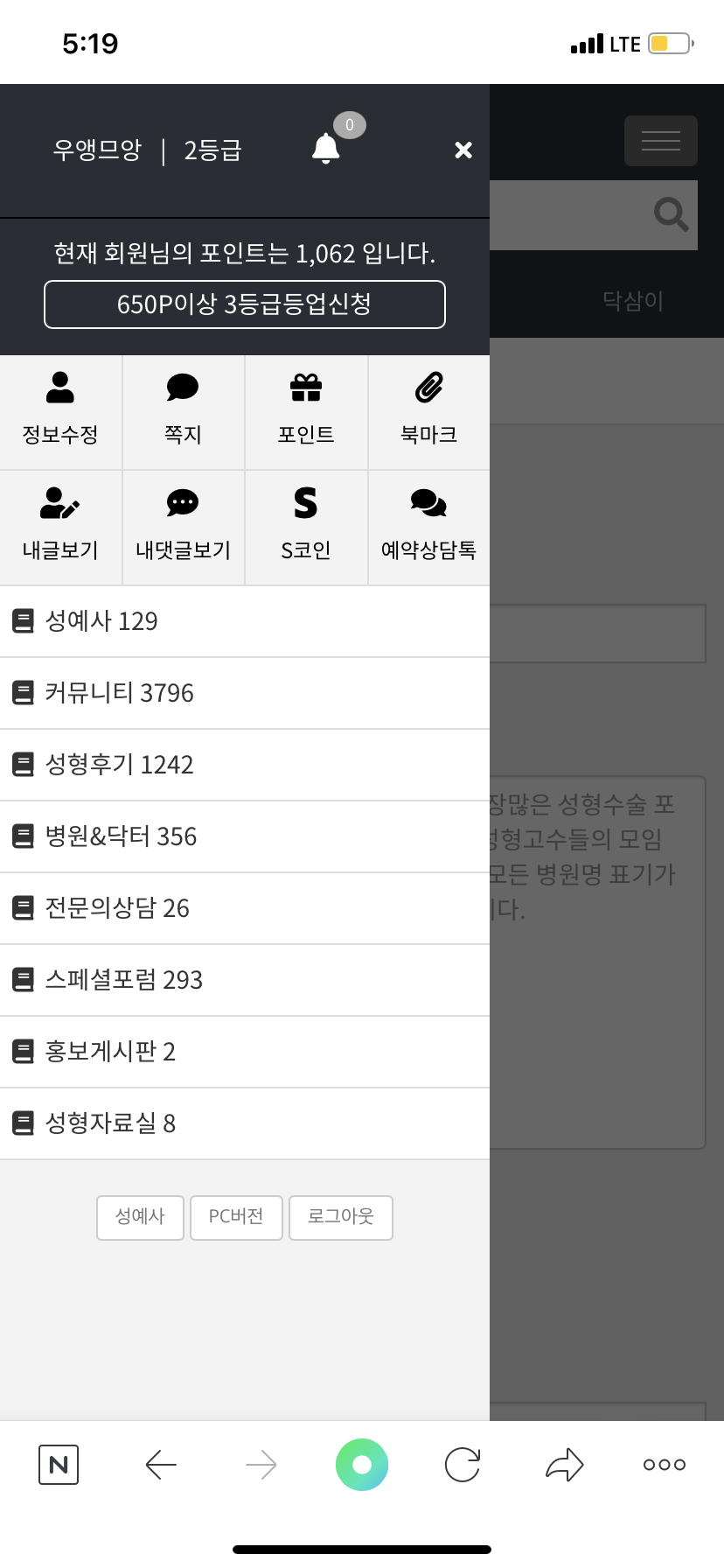This screenshot has height=1568, width=724.
Task: View my posts via 내글보기
Action: pos(60,503)
